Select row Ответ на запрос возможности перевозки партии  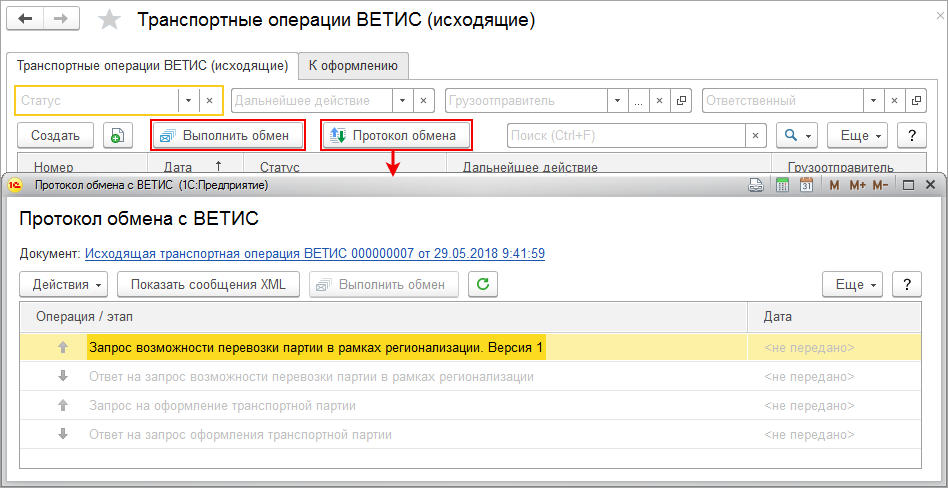[470, 376]
